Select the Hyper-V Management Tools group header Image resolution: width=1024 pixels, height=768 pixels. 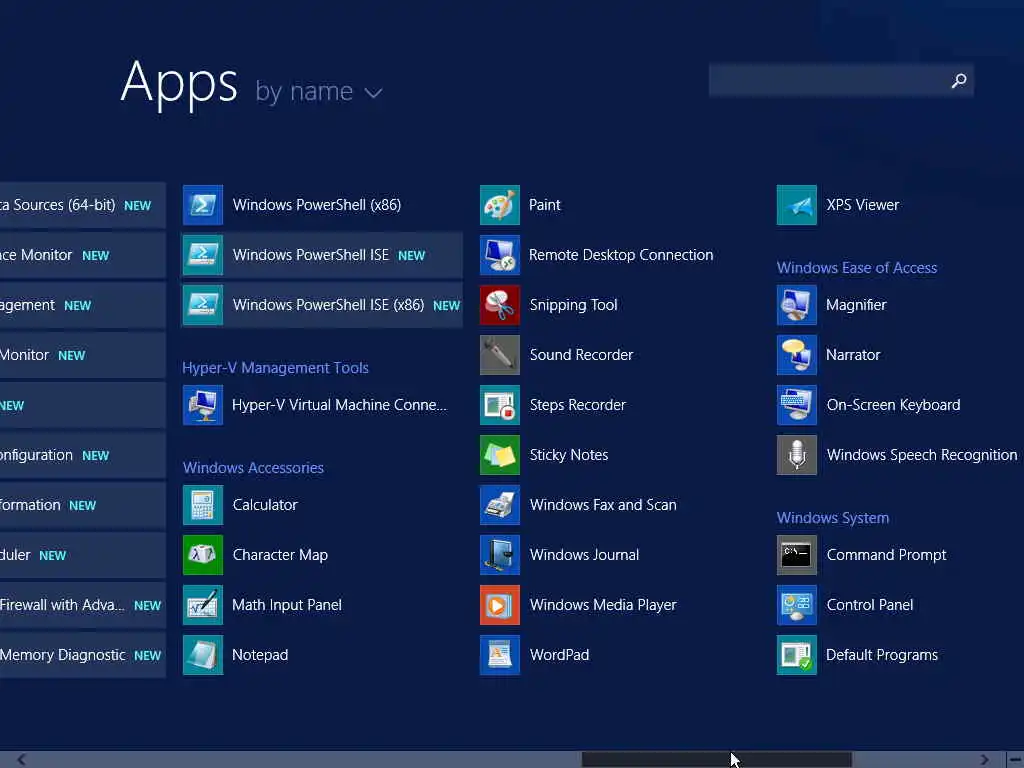[x=276, y=368]
